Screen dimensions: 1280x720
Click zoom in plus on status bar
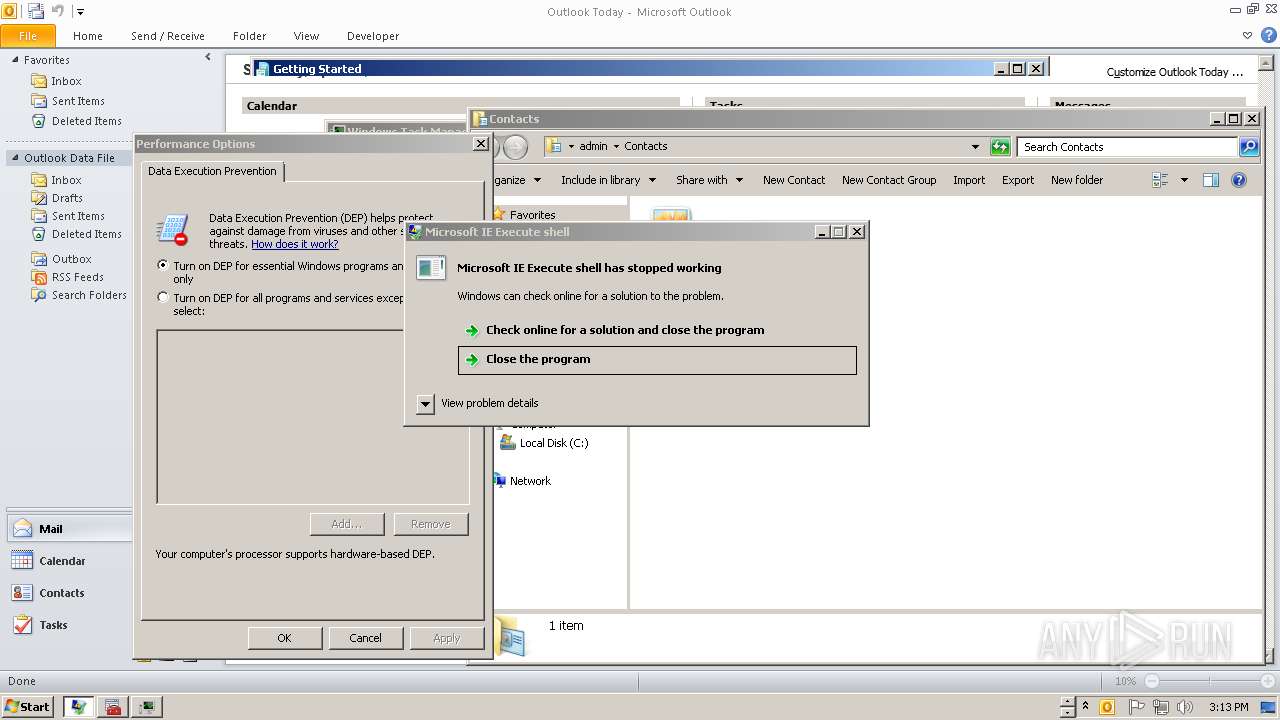(1268, 681)
